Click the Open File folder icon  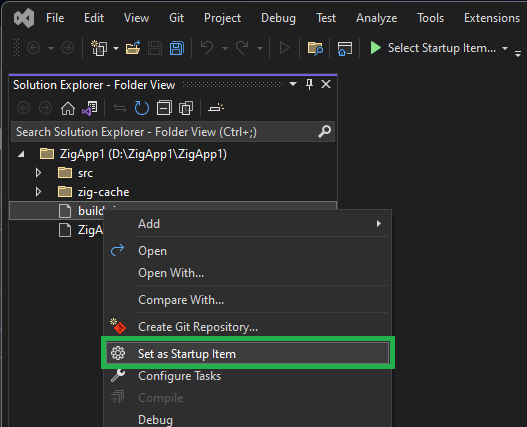click(133, 48)
